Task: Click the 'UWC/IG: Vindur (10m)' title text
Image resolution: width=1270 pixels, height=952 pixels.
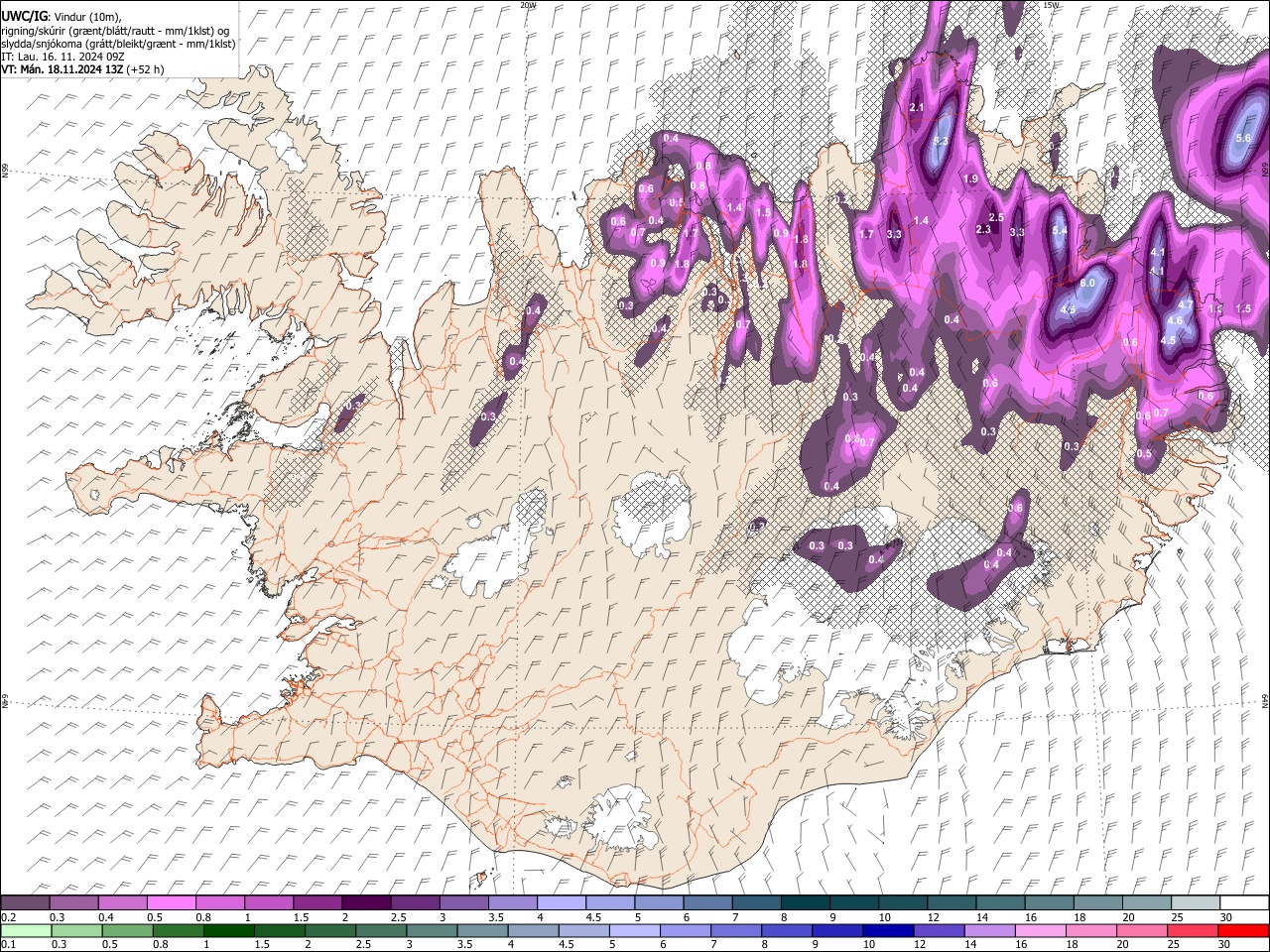Action: pos(61,16)
